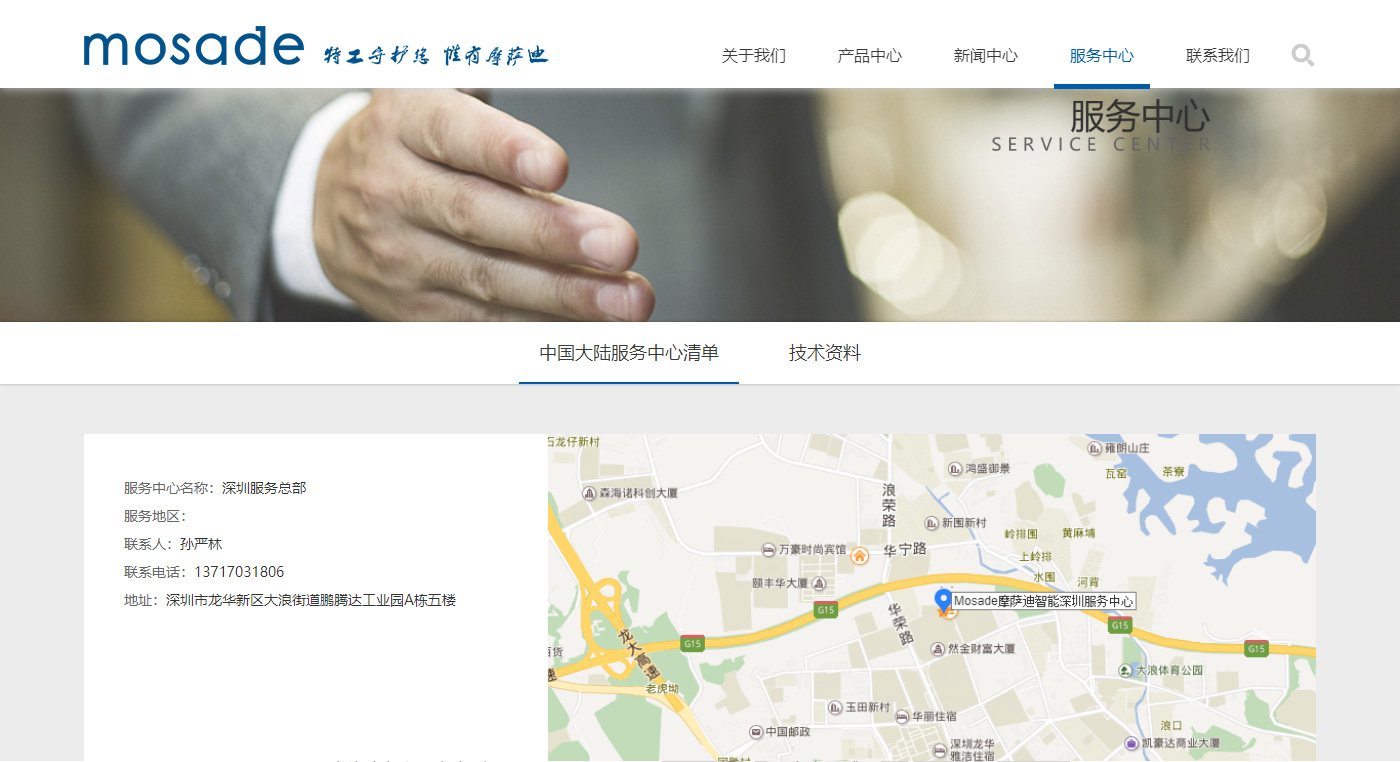Click the 森海诺科创大厦 building icon

click(589, 493)
